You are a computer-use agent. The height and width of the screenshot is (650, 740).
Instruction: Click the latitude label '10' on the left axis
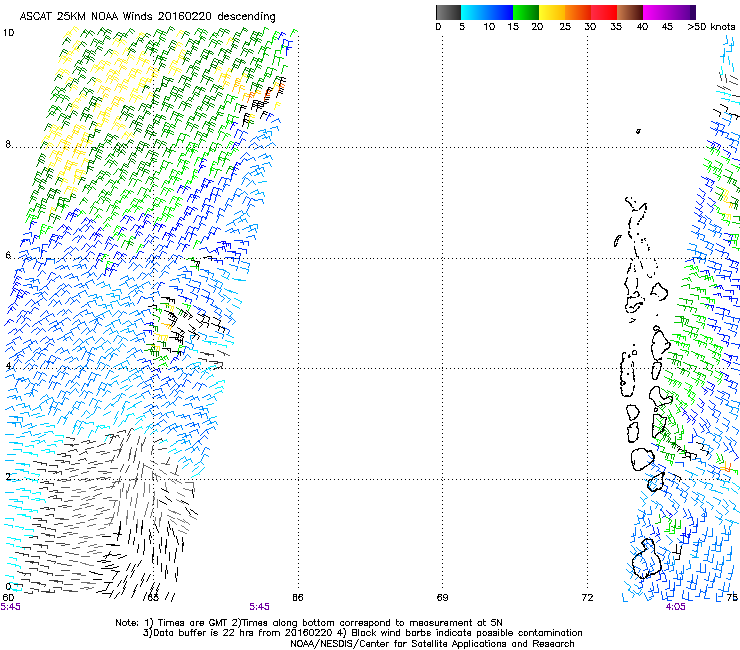pyautogui.click(x=8, y=33)
